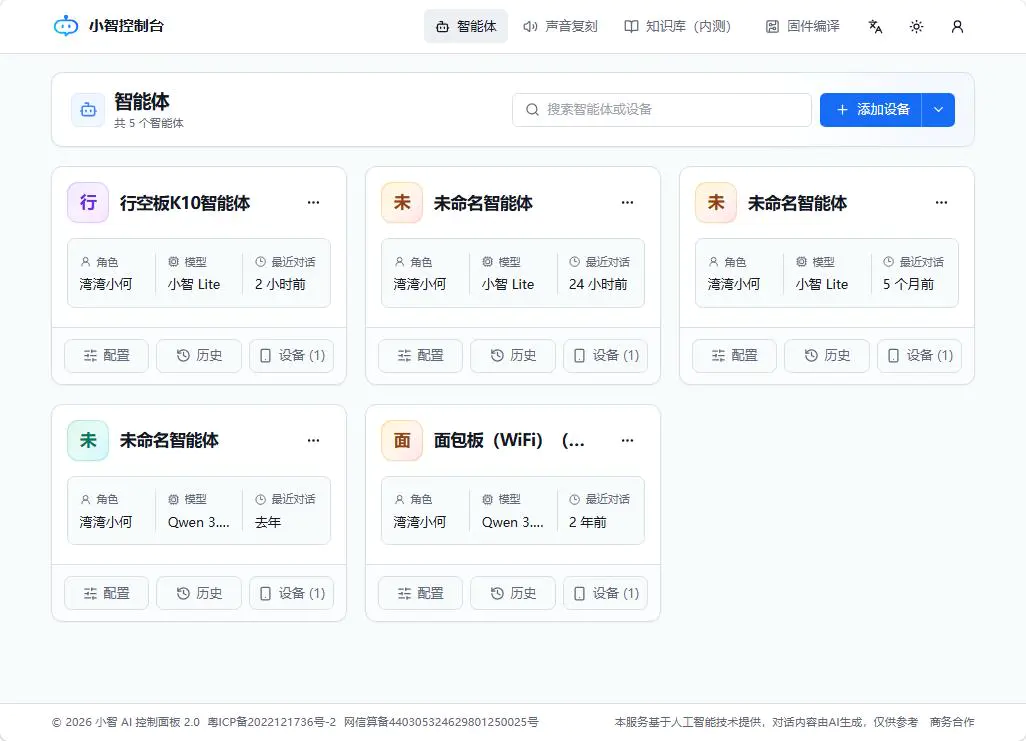Open 设备 (1) on the 24 小时前 card
Image resolution: width=1026 pixels, height=741 pixels.
(x=606, y=355)
